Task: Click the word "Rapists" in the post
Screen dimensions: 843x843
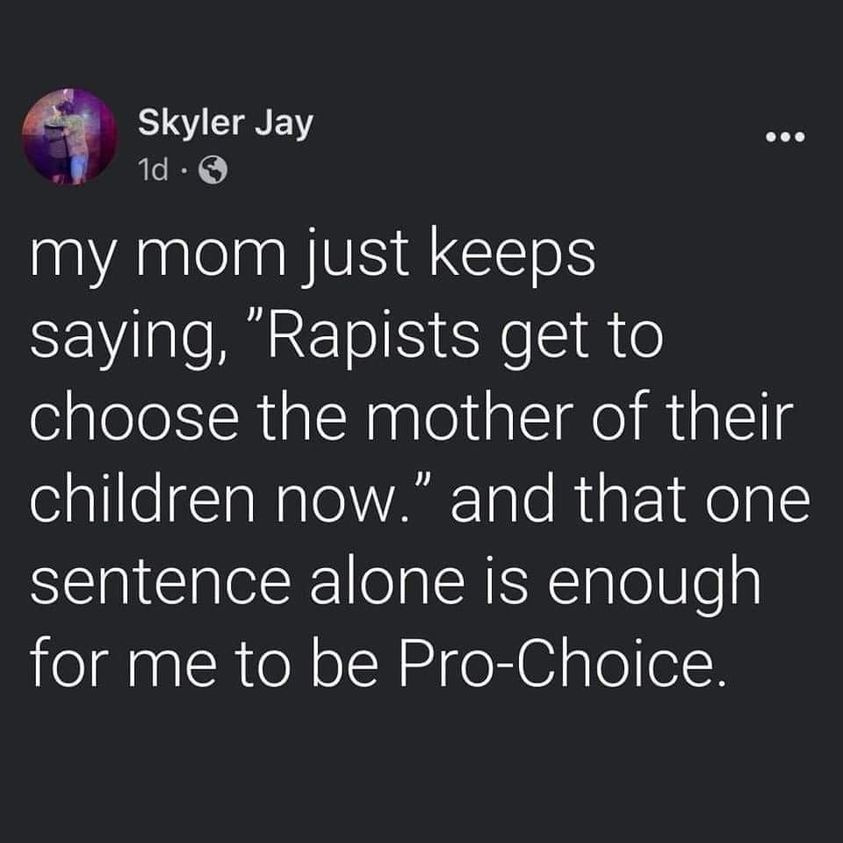Action: (x=374, y=340)
